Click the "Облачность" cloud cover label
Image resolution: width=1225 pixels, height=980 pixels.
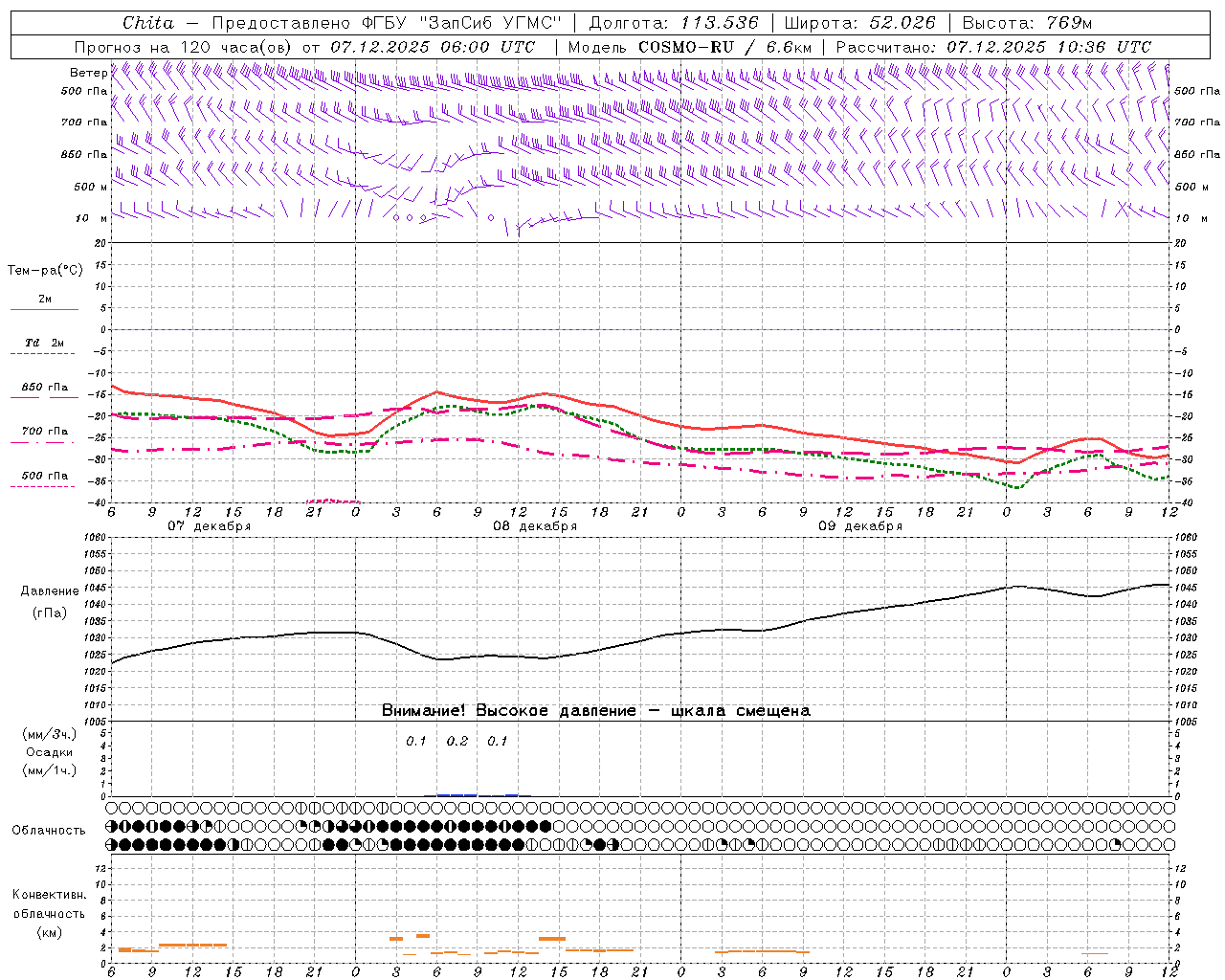tap(49, 831)
